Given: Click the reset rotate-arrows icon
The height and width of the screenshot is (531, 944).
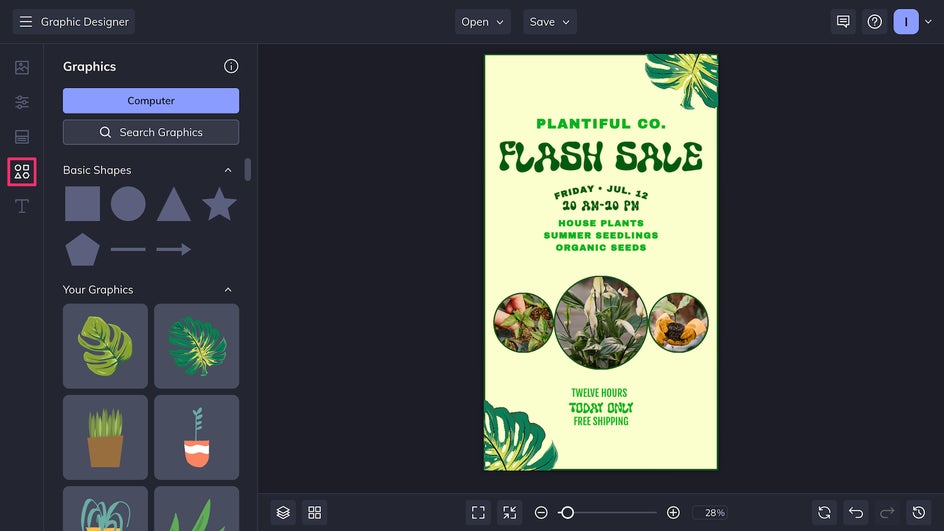Looking at the screenshot, I should [x=824, y=512].
